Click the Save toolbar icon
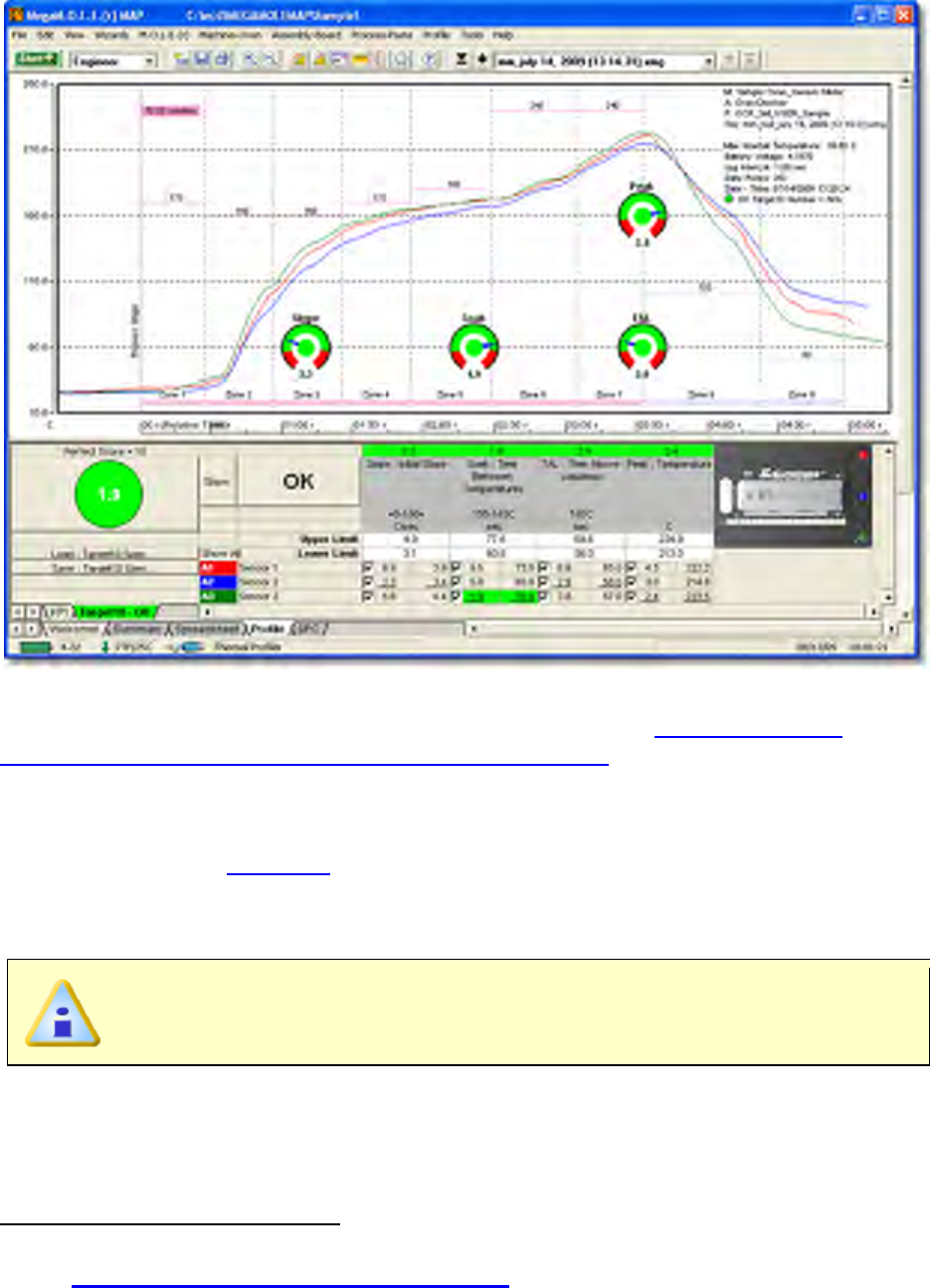Viewport: 930px width, 1288px height. [x=203, y=60]
